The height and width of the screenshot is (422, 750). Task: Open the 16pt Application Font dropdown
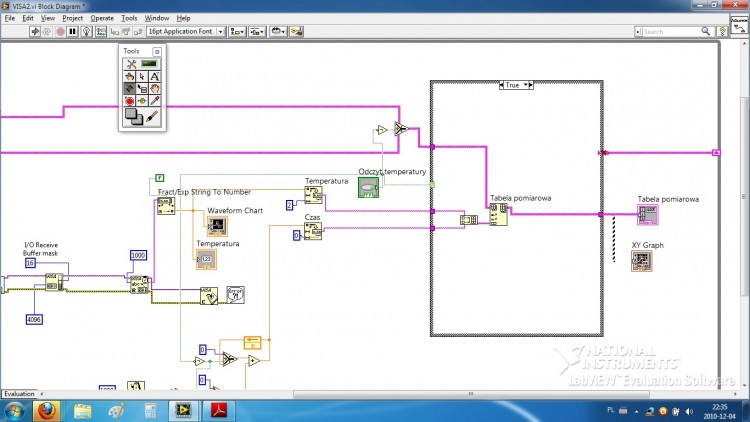coord(186,32)
